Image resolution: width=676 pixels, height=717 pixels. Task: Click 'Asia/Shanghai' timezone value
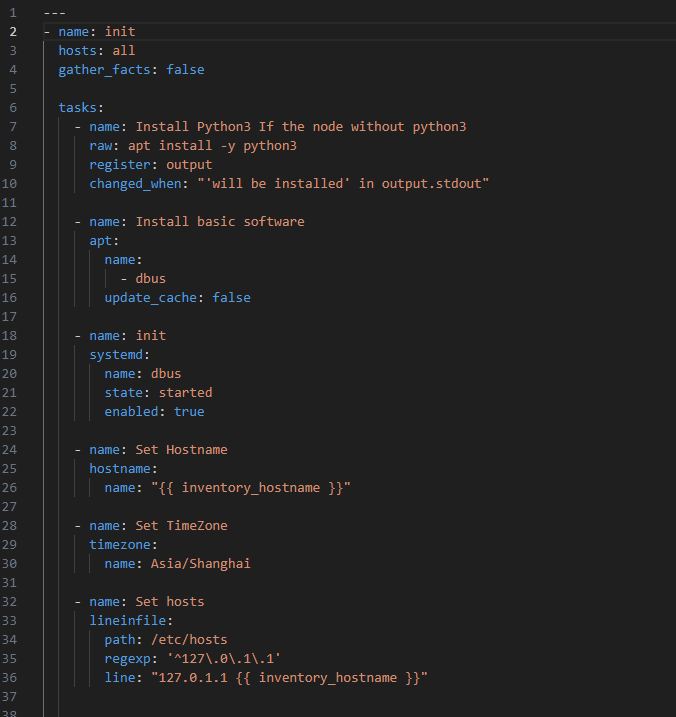[201, 564]
